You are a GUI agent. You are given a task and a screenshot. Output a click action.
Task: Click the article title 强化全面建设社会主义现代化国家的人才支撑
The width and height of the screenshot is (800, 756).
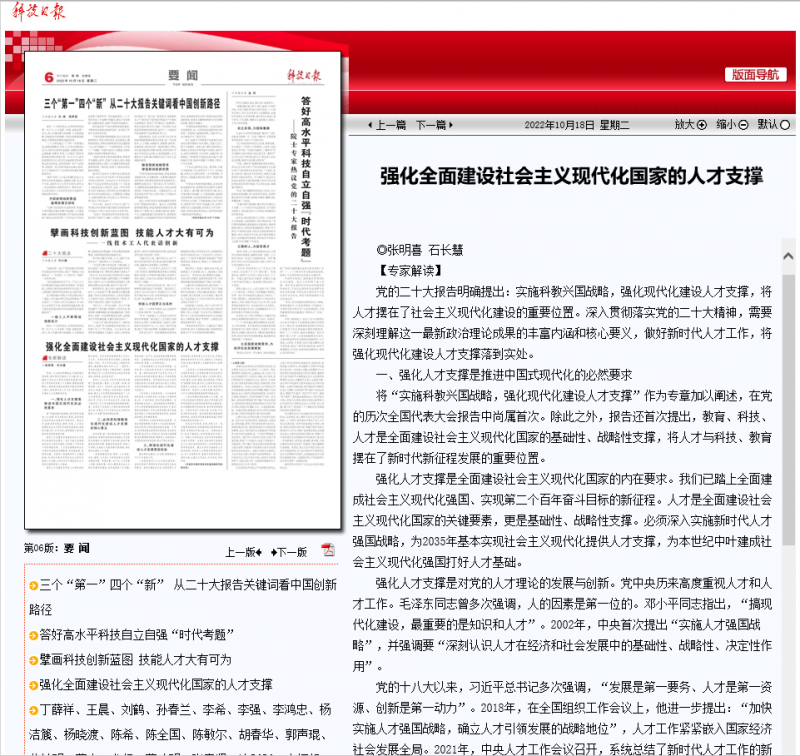[x=571, y=176]
